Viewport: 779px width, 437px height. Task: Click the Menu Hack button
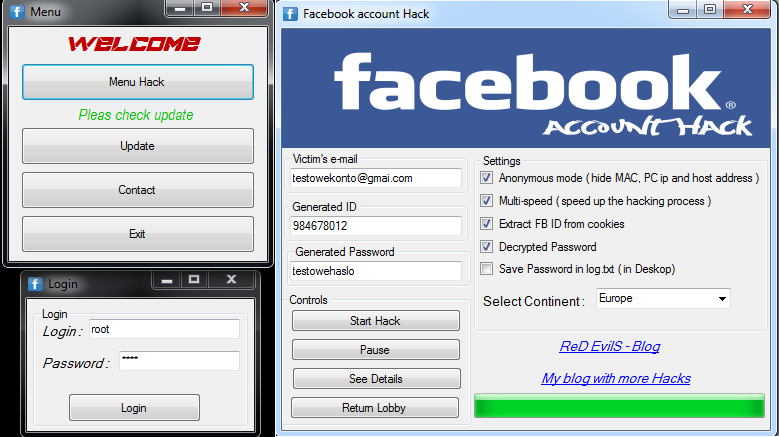138,82
